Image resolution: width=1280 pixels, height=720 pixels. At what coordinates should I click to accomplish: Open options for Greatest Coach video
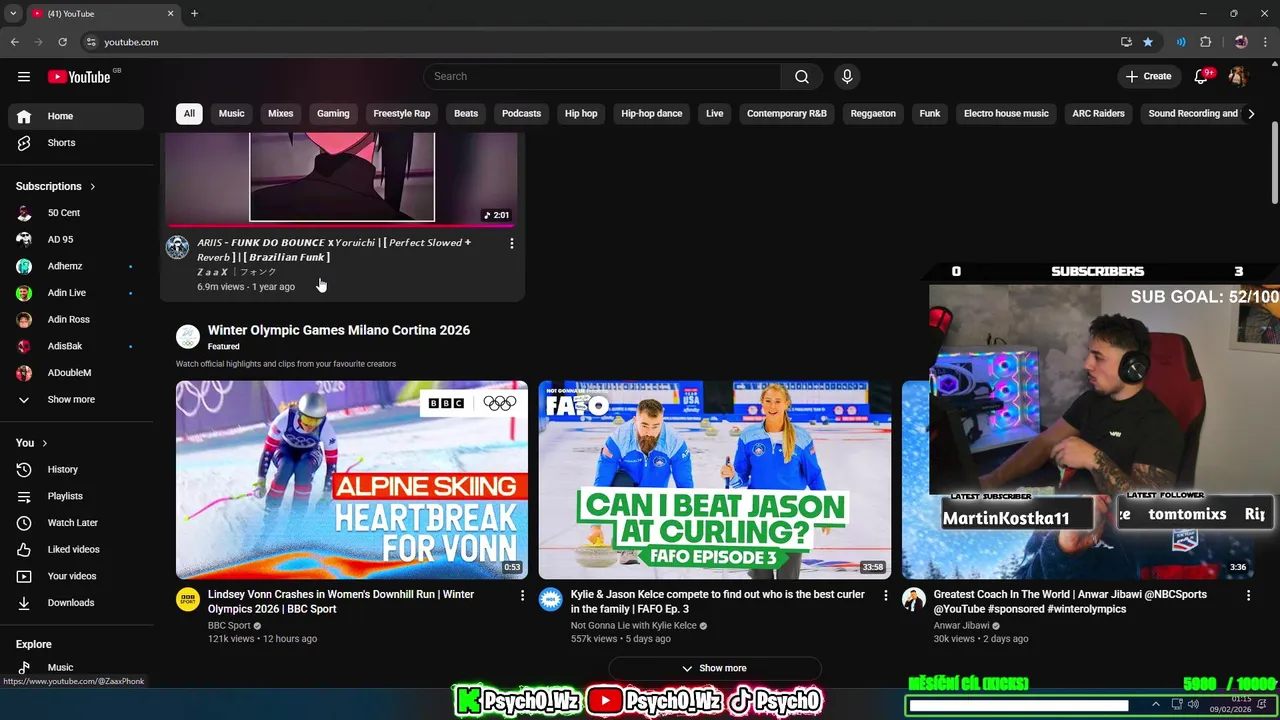click(1248, 595)
